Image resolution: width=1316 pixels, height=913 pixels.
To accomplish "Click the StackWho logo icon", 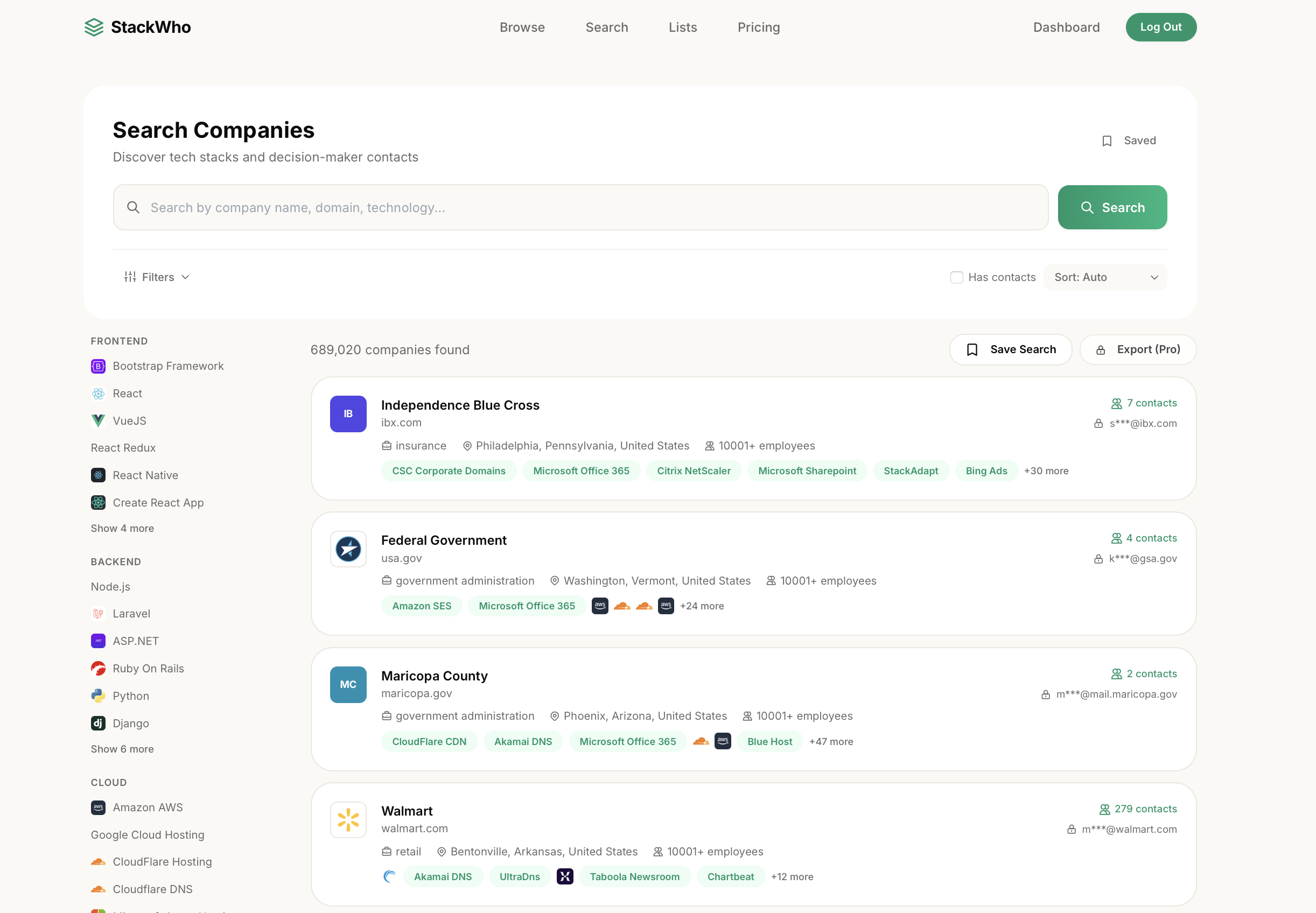I will tap(93, 26).
